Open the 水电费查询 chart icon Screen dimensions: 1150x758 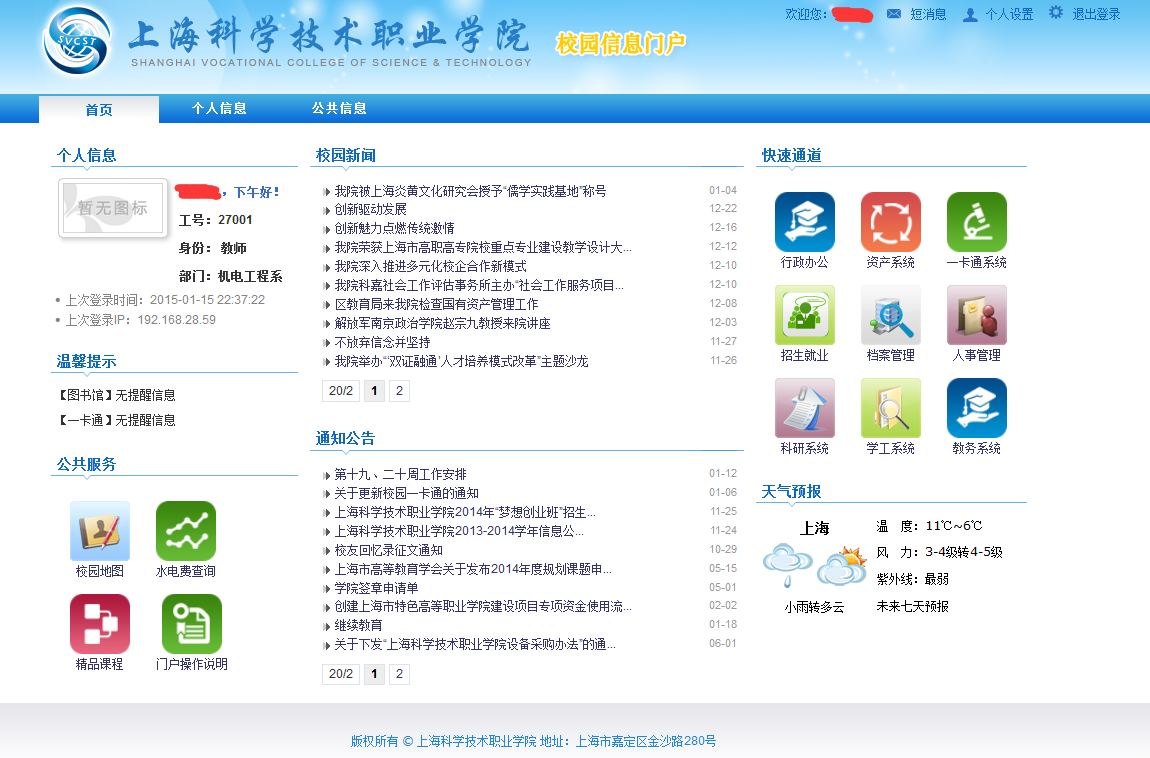(x=185, y=531)
